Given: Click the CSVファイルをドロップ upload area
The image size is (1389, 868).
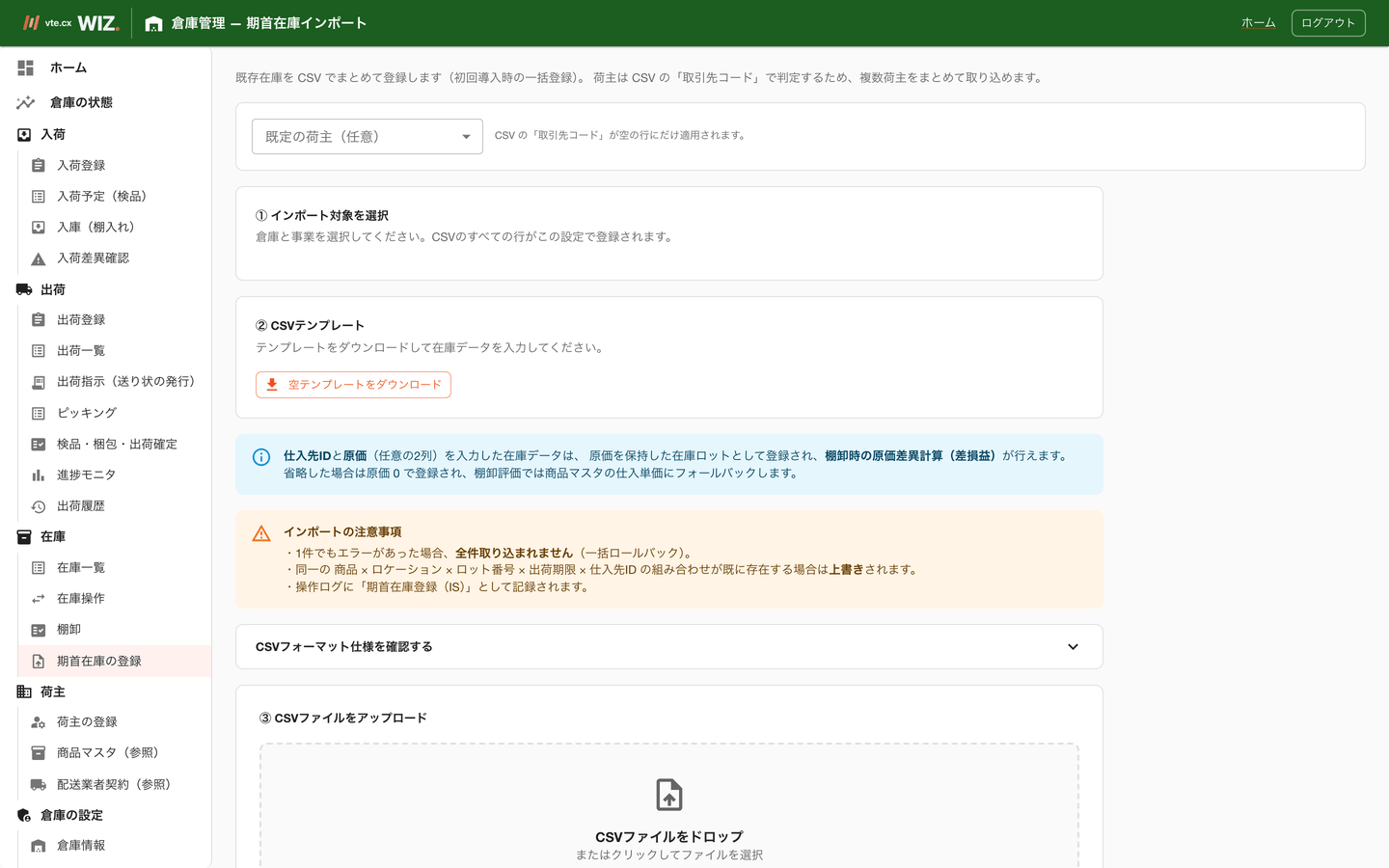Looking at the screenshot, I should pos(669,806).
